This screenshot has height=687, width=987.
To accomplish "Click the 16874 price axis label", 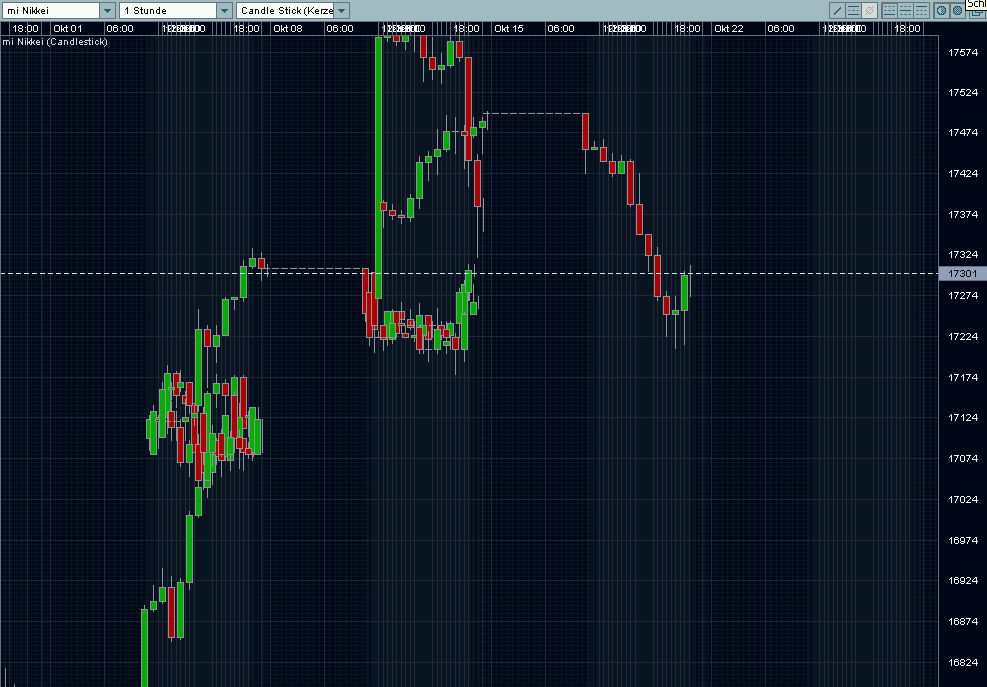I will click(x=963, y=622).
